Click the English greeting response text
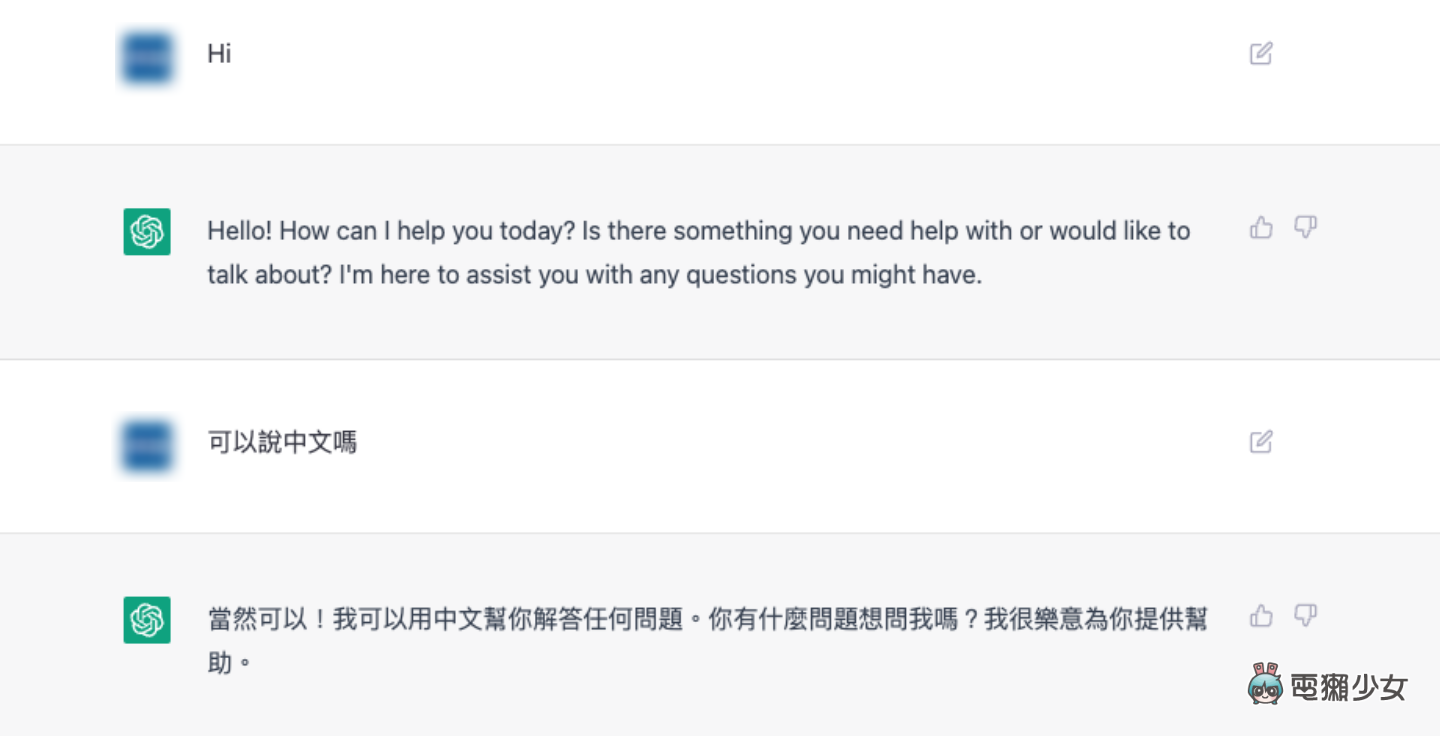 pyautogui.click(x=697, y=252)
